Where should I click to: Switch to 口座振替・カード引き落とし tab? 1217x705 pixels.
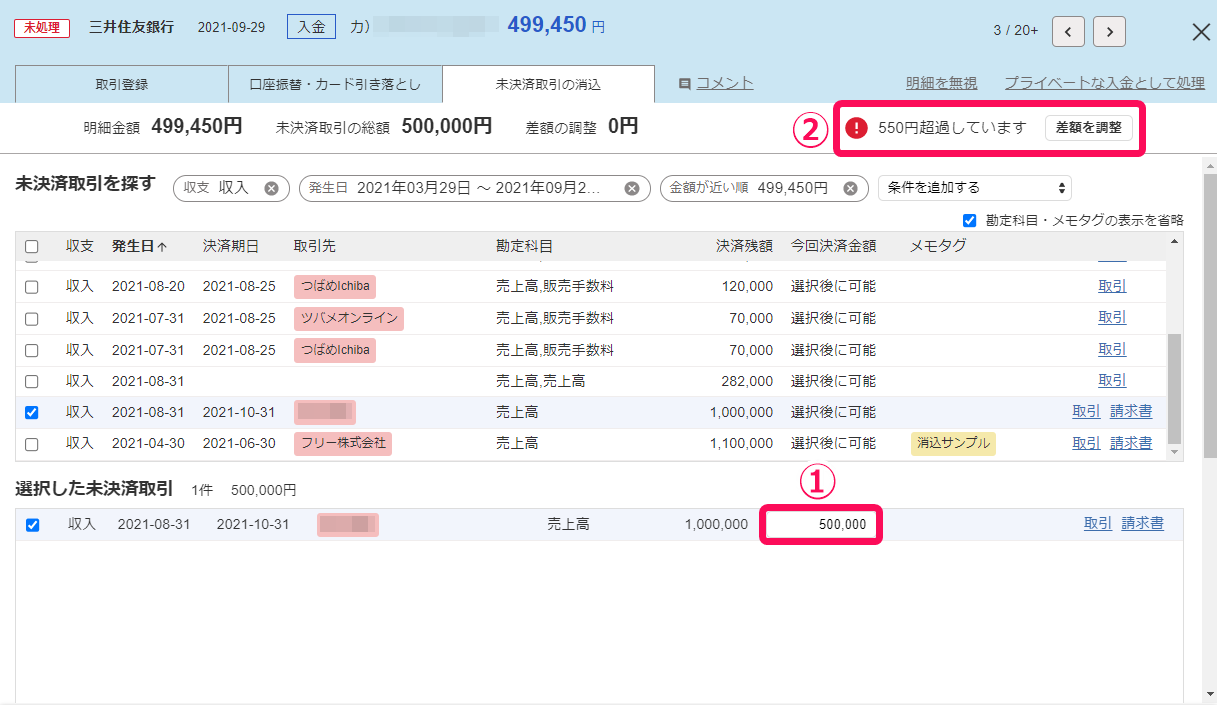tap(335, 84)
